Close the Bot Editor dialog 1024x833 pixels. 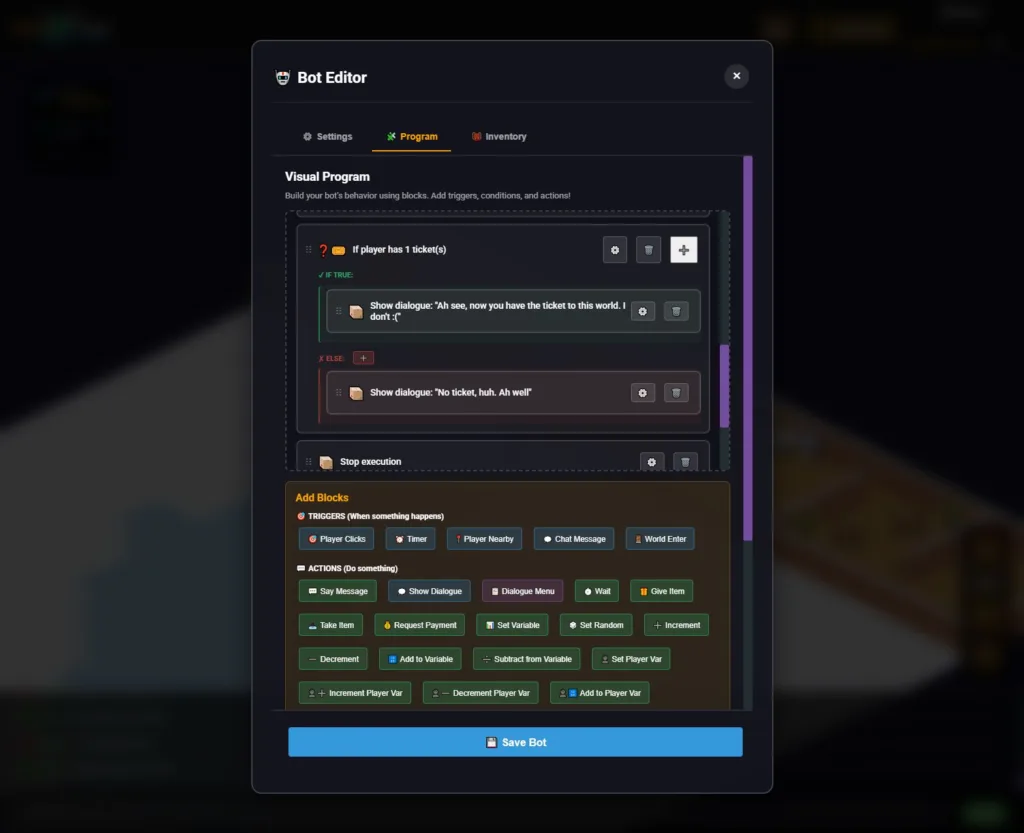[x=736, y=76]
